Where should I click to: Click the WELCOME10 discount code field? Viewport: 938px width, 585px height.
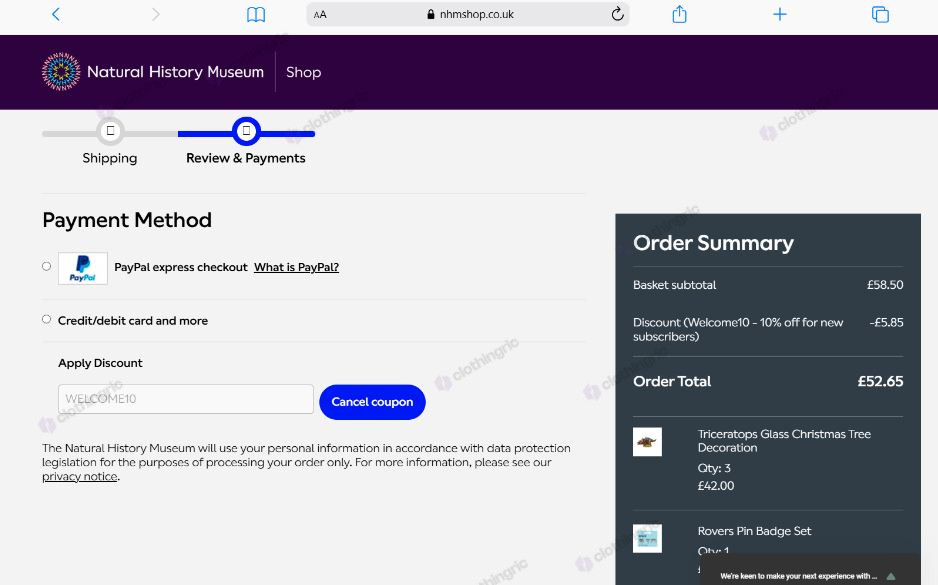185,399
